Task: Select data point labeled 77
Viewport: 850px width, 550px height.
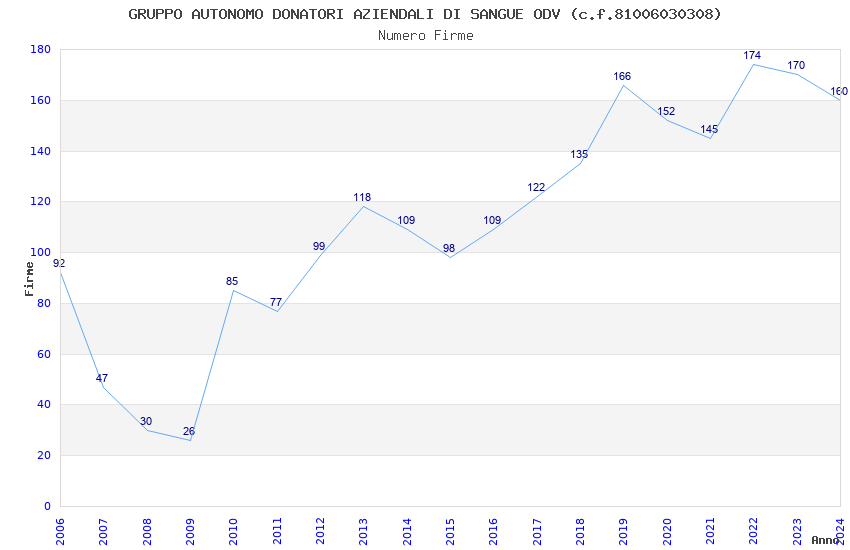Action: [276, 302]
